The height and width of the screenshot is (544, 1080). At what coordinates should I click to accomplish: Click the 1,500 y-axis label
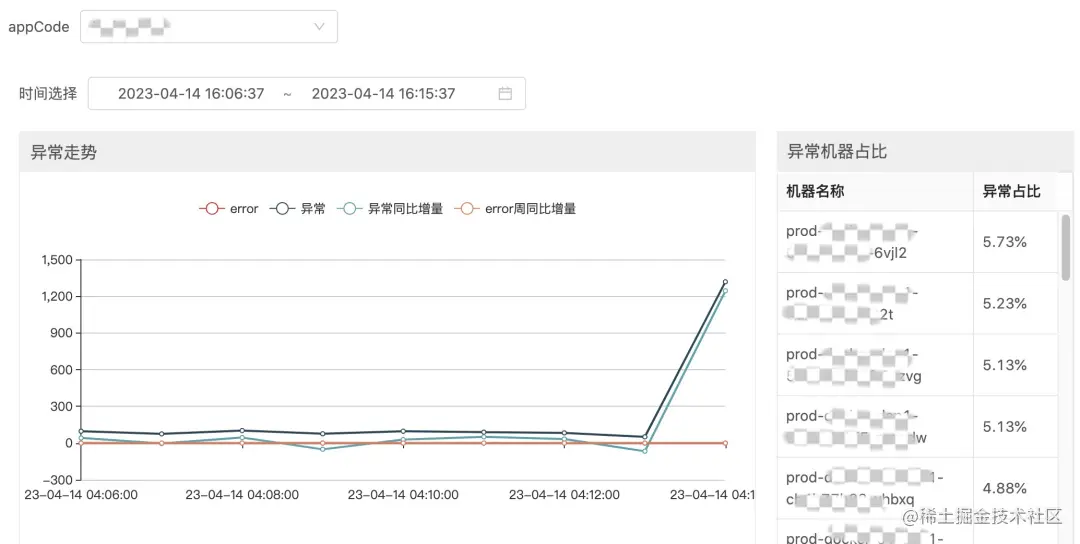pos(56,260)
